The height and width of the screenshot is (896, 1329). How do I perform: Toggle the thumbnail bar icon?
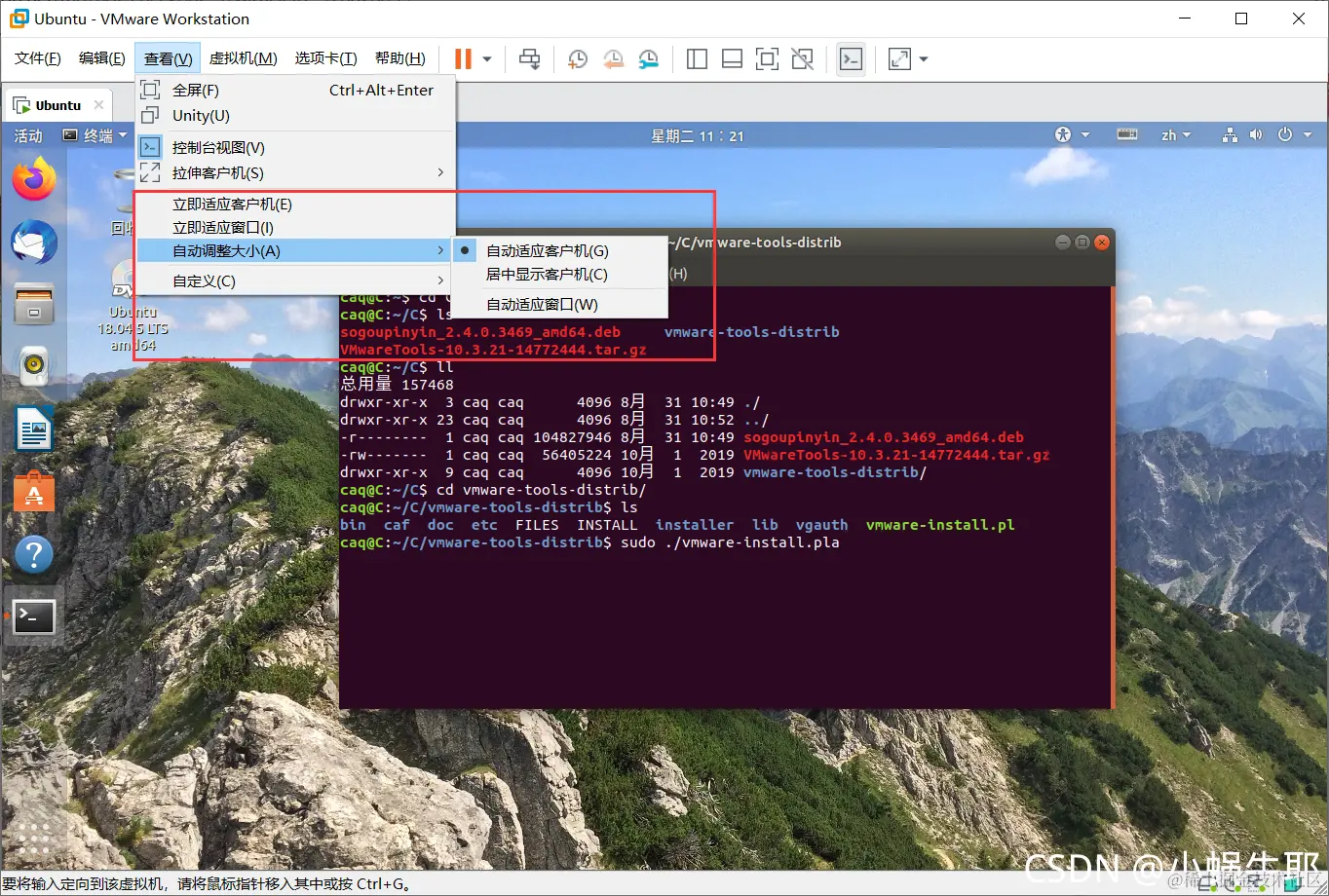point(732,59)
